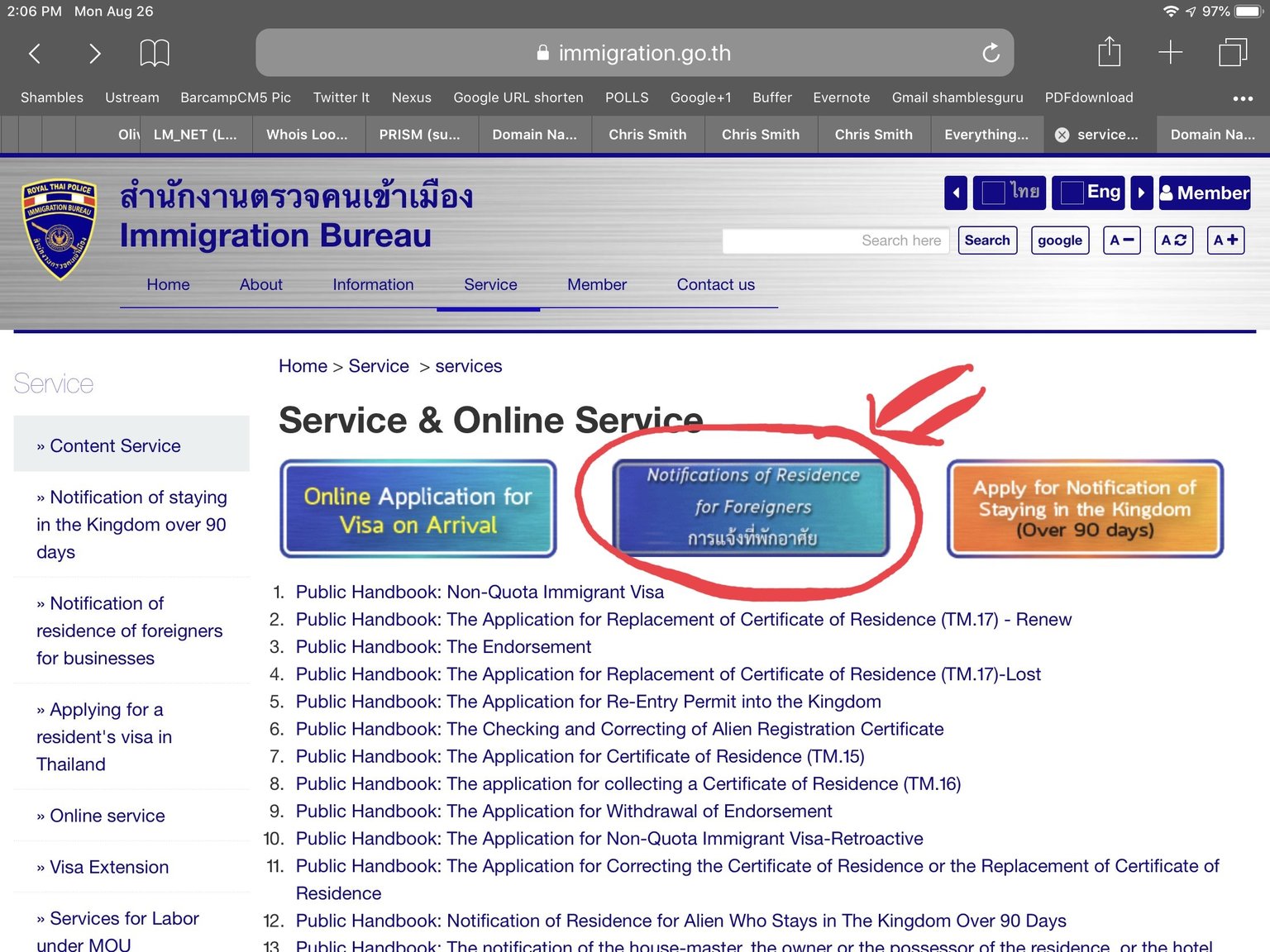Show all open tabs overview
The width and height of the screenshot is (1270, 952).
click(1232, 53)
